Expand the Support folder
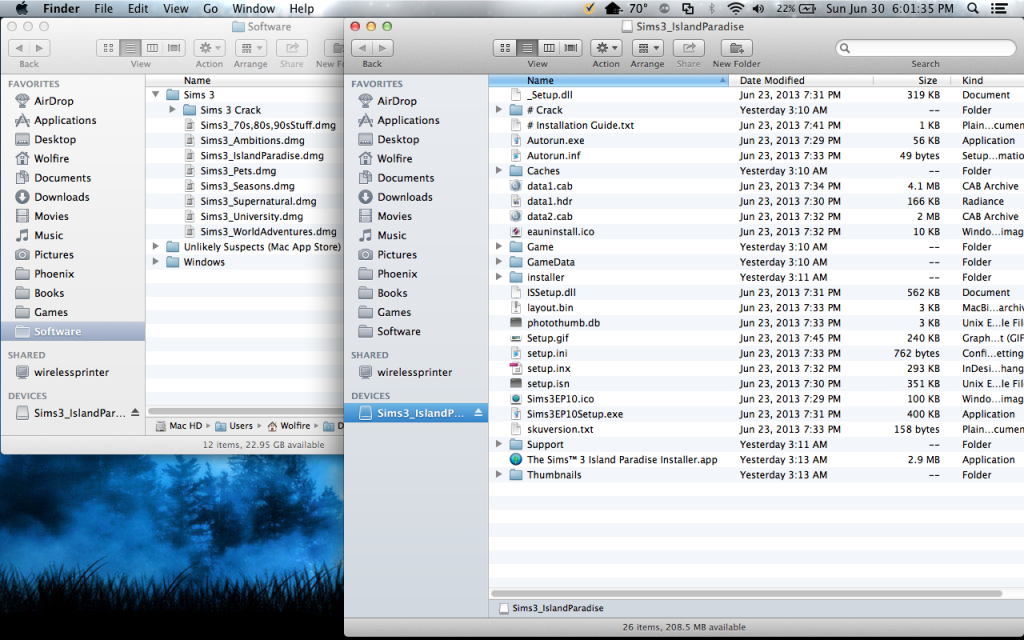 coord(499,444)
